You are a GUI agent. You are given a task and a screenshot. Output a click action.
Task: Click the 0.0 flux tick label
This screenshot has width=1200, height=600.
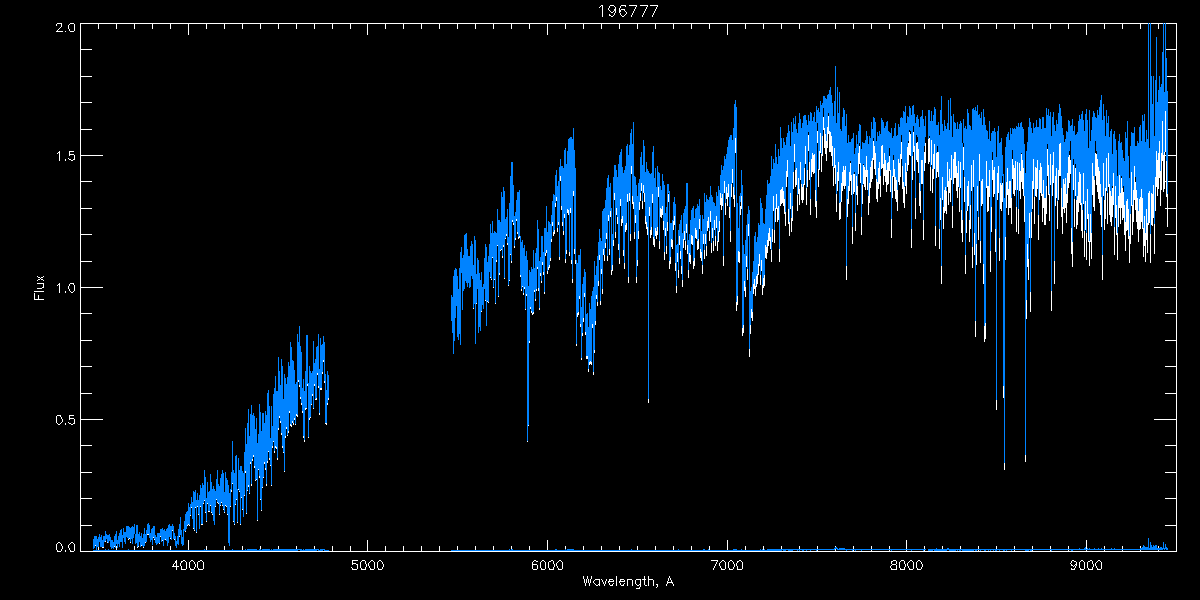pos(65,546)
